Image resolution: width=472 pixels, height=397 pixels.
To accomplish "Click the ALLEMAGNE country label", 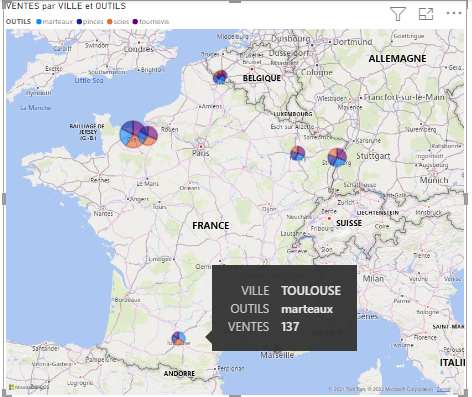I will (x=397, y=59).
